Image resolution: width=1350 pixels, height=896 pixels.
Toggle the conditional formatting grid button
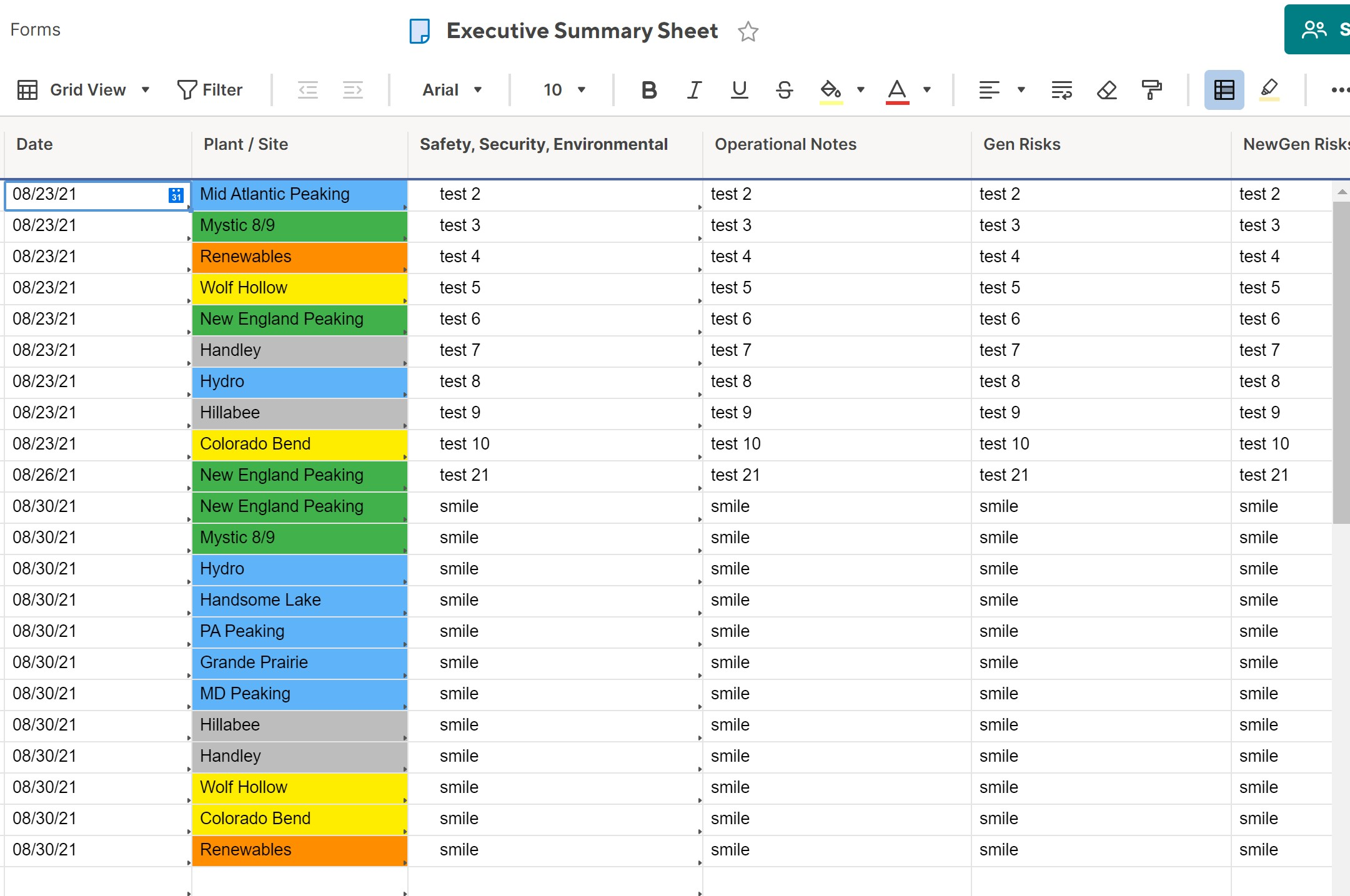click(1224, 90)
